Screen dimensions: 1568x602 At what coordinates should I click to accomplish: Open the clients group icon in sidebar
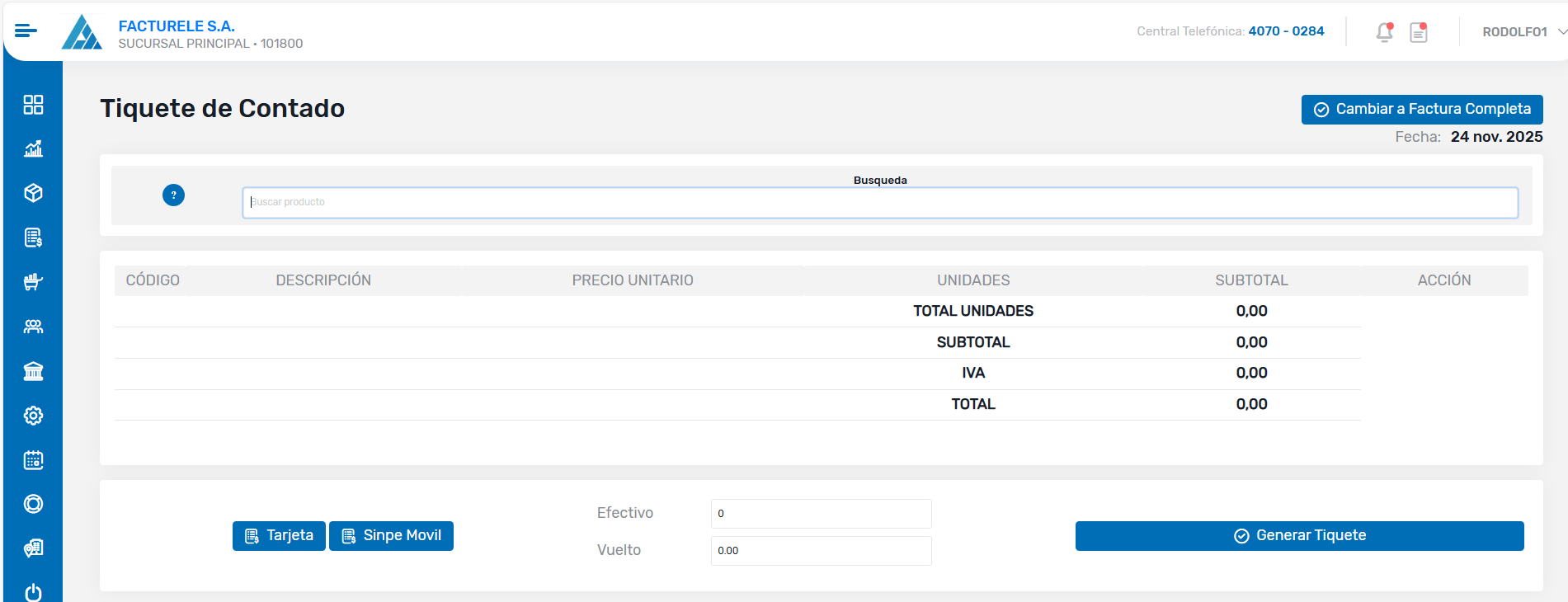33,327
